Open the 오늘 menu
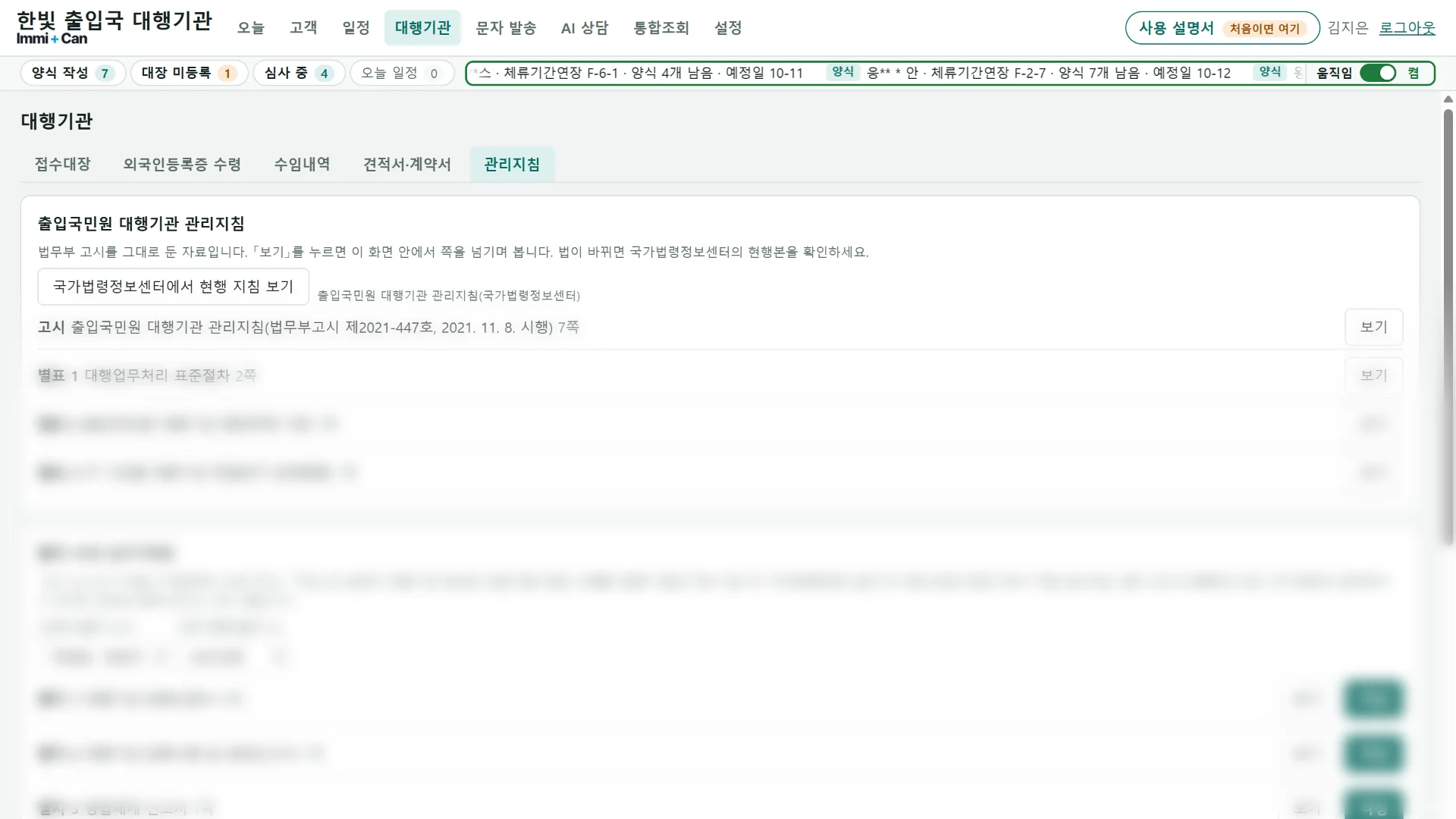The height and width of the screenshot is (819, 1456). coord(250,28)
